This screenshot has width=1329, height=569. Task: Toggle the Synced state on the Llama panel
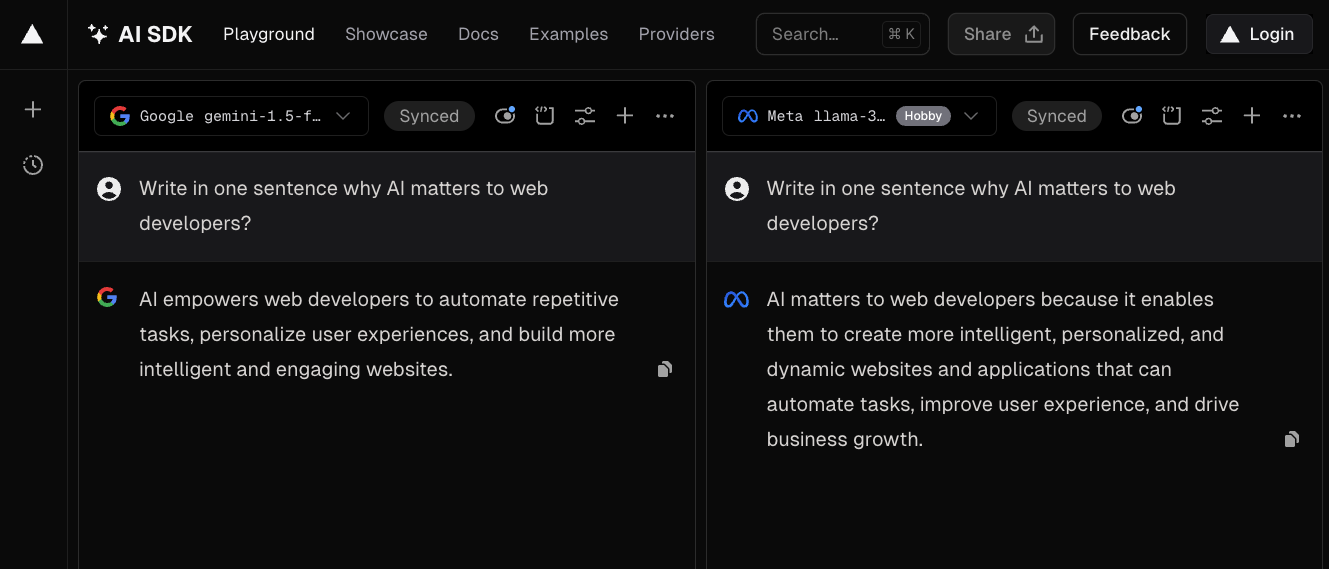click(1056, 116)
